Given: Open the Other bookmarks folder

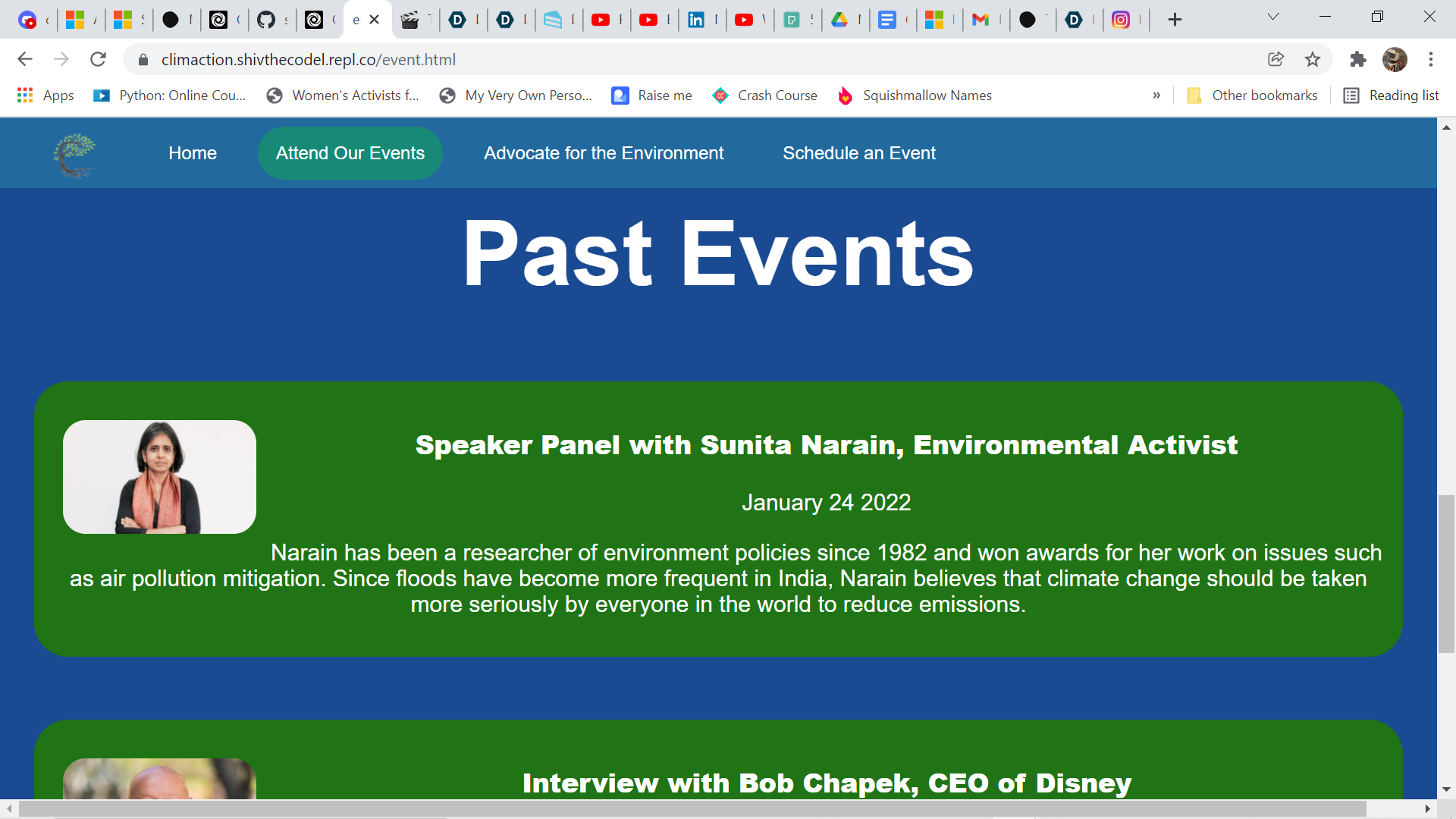Looking at the screenshot, I should (1253, 96).
